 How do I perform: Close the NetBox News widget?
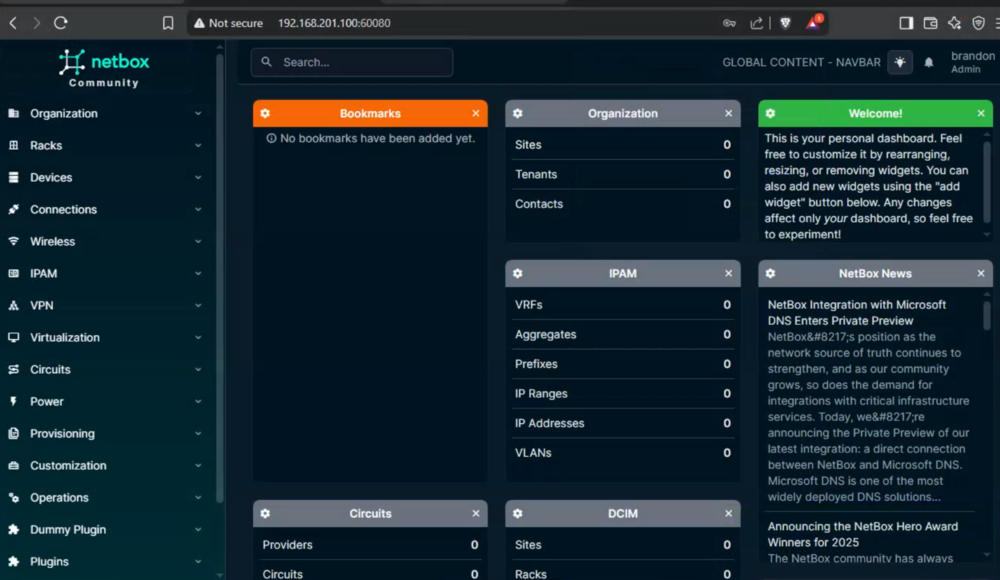pos(981,274)
